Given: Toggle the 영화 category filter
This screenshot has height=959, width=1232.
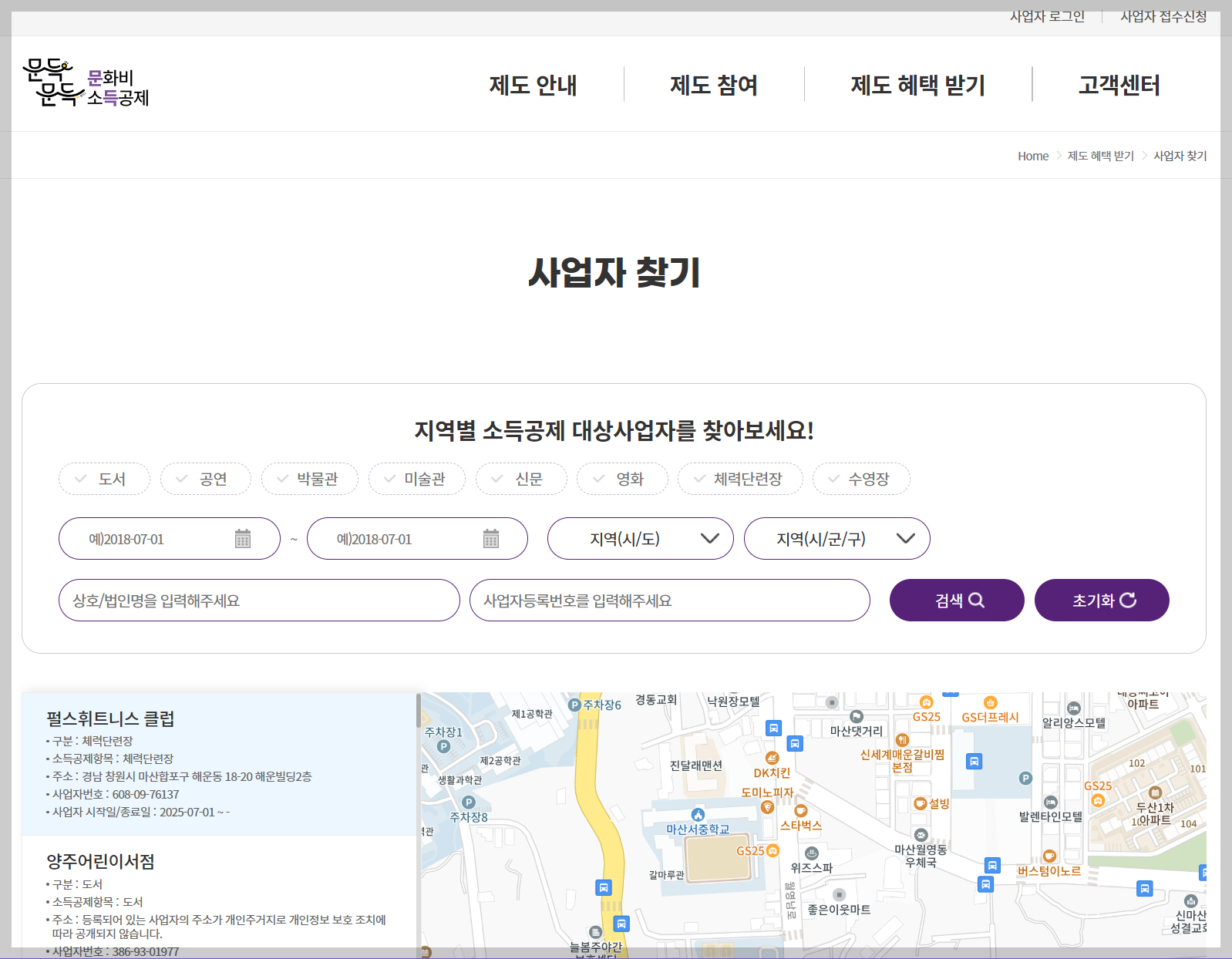Looking at the screenshot, I should pyautogui.click(x=622, y=479).
